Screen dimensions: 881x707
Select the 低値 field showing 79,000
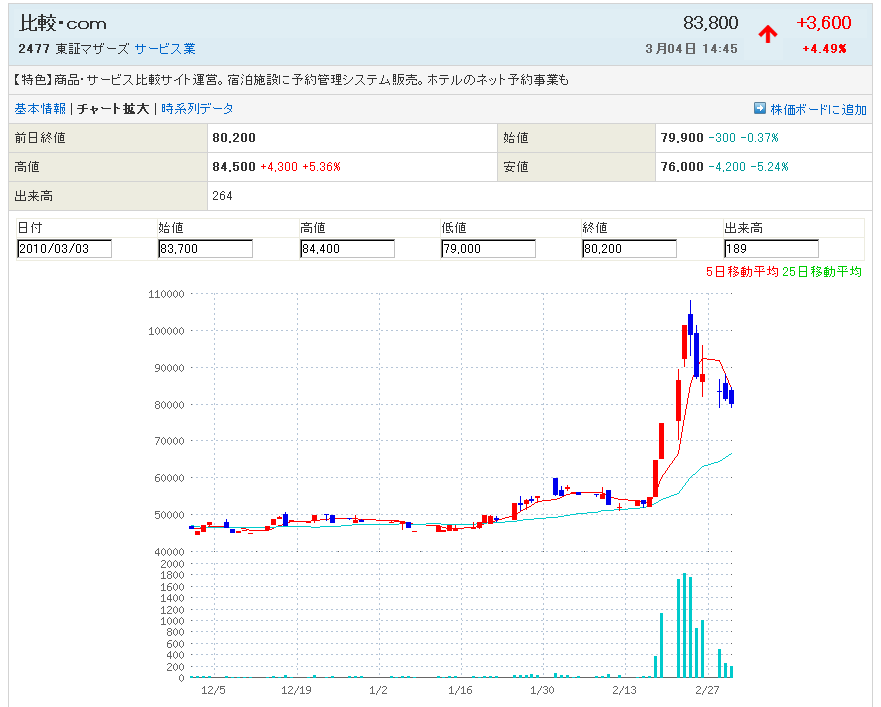[488, 249]
